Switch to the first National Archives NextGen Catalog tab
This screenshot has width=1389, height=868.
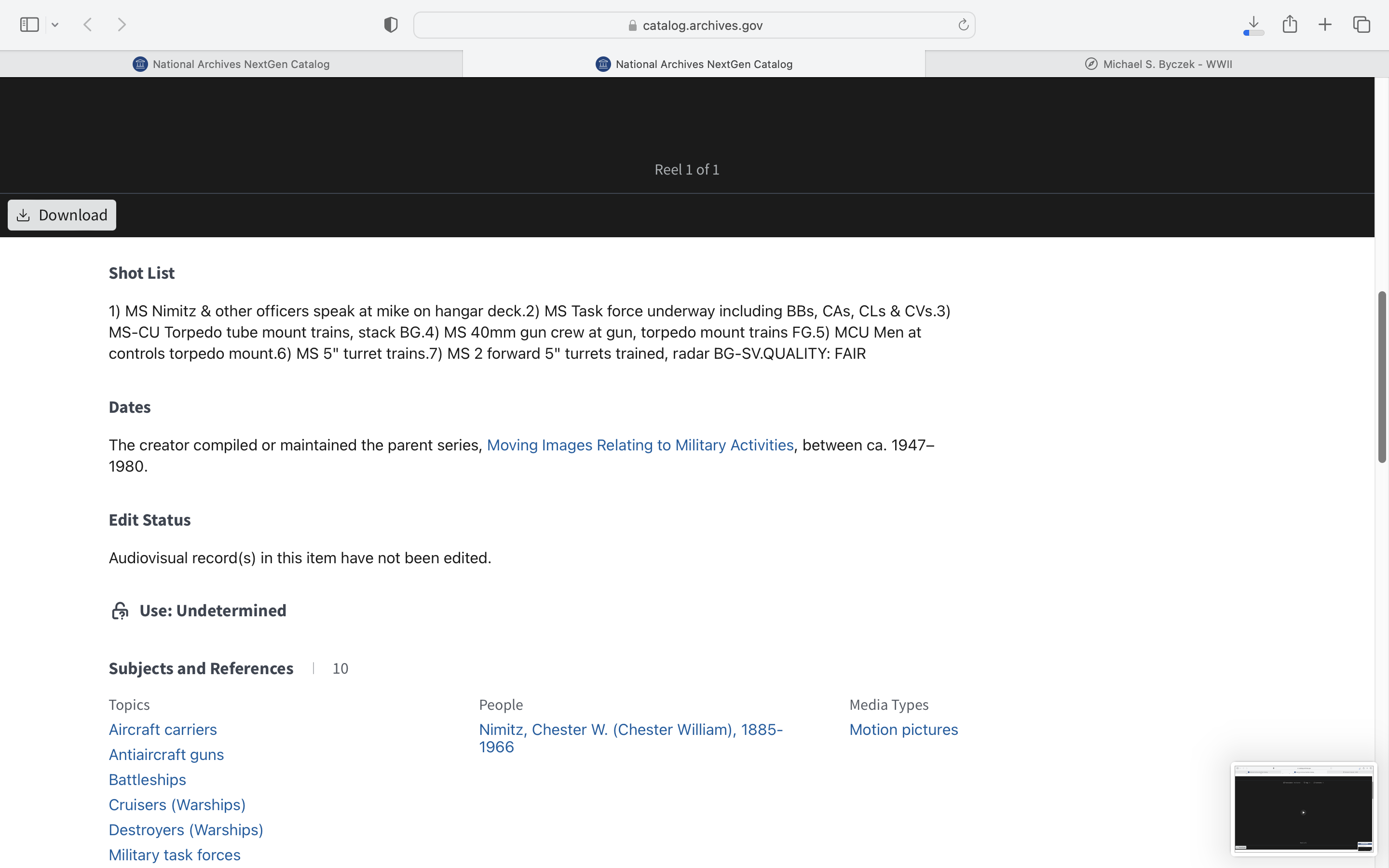[231, 64]
